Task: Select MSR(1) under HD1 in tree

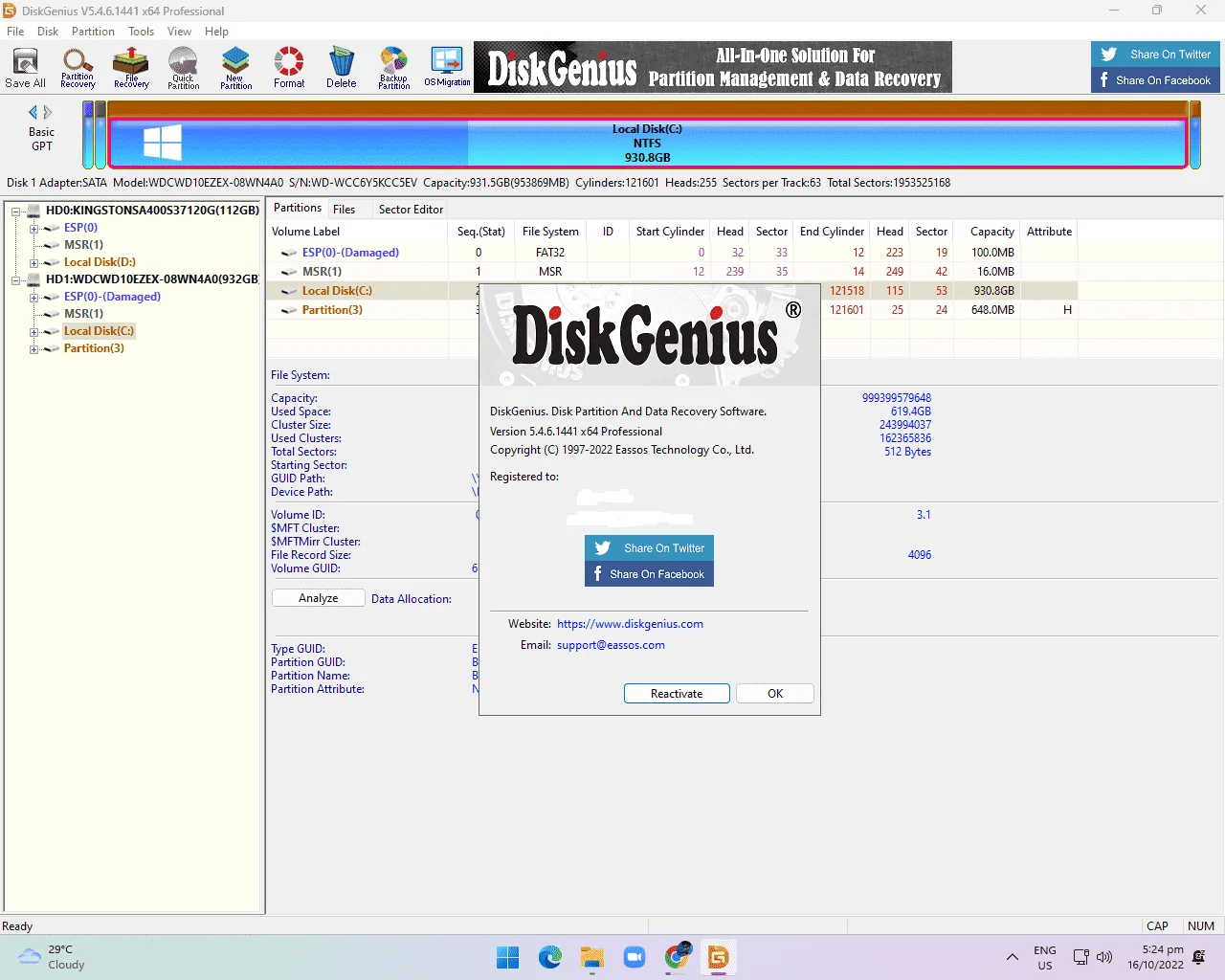Action: click(x=83, y=314)
